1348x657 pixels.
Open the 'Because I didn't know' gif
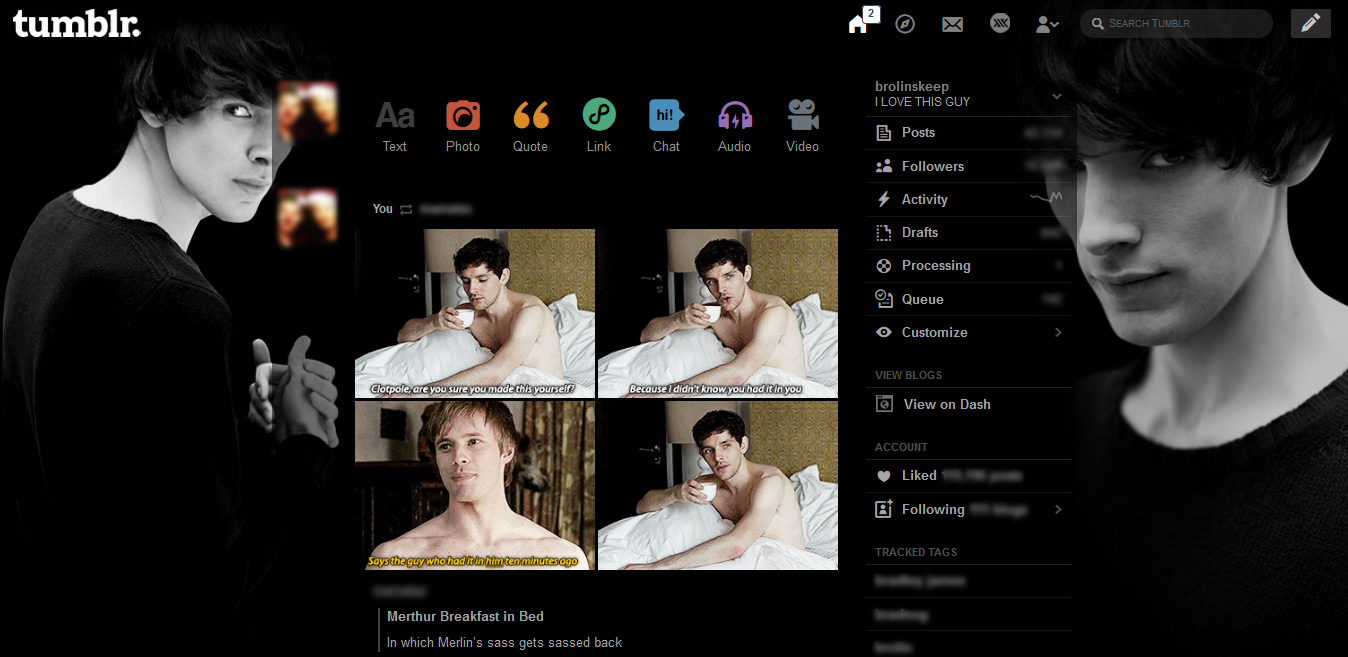[x=718, y=313]
